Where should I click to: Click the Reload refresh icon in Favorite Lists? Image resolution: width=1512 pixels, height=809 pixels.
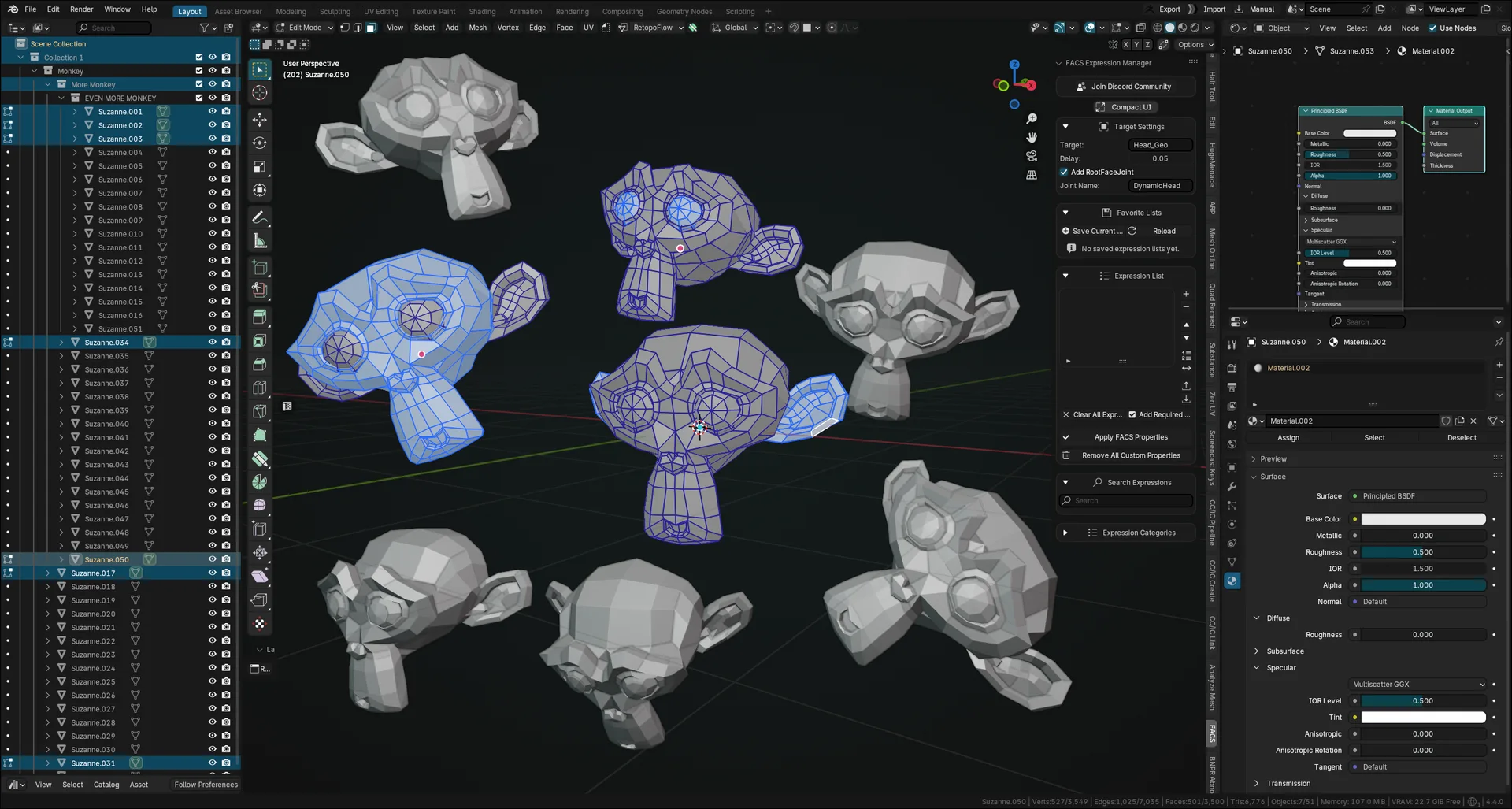coord(1132,231)
